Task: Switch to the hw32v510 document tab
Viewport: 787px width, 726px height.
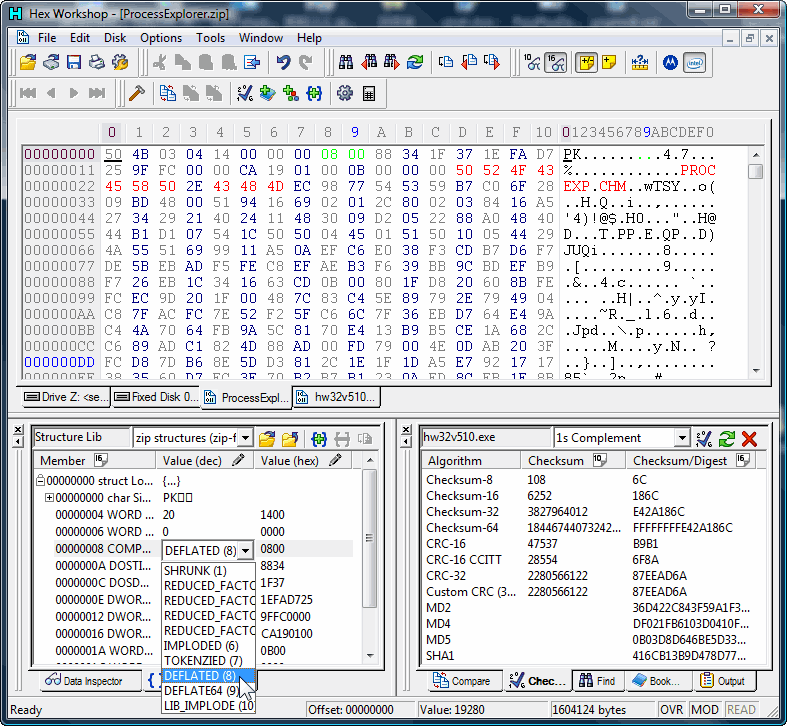Action: [x=336, y=397]
